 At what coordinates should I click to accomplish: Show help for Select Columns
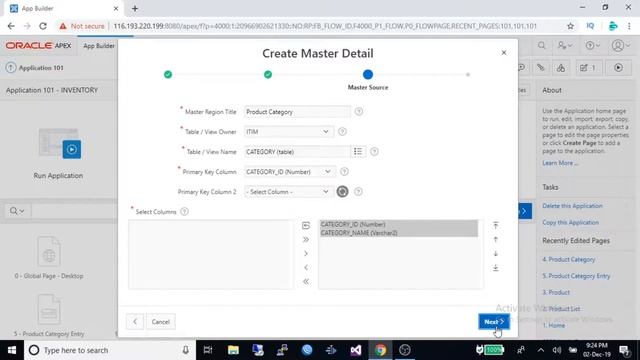[x=184, y=211]
